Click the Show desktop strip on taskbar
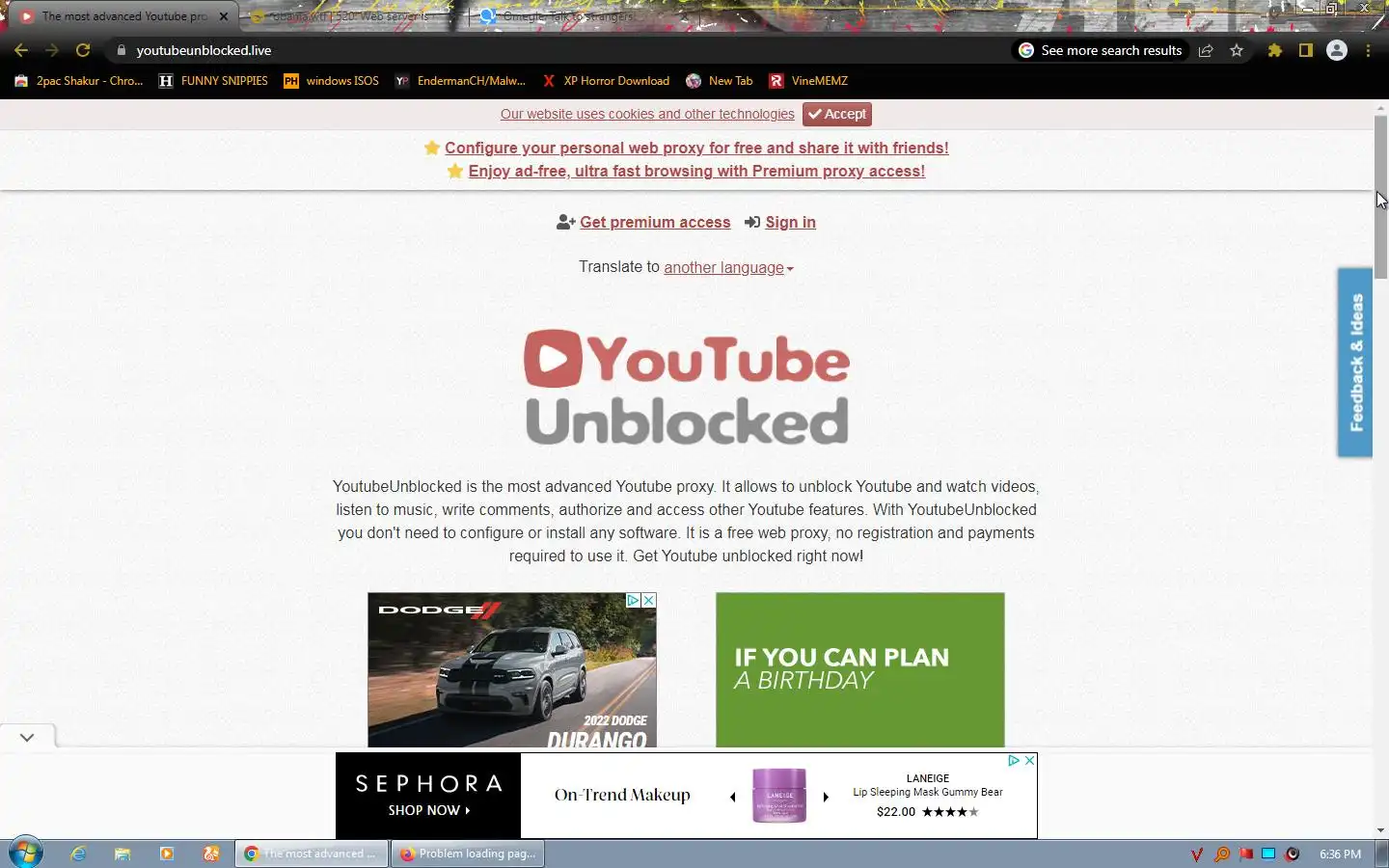 1382,854
